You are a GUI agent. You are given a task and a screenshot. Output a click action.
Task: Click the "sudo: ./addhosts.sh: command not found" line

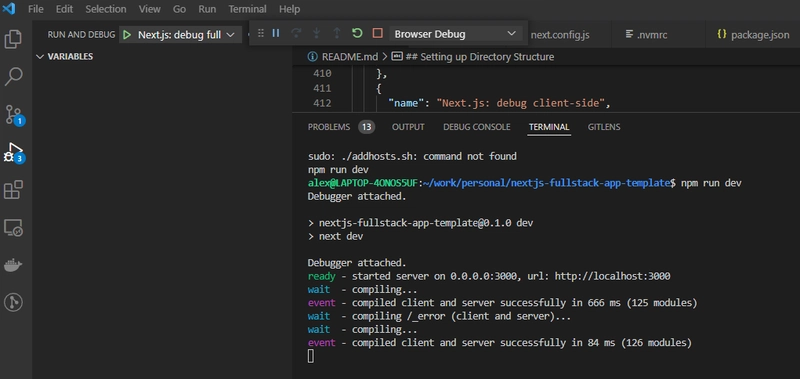point(412,157)
